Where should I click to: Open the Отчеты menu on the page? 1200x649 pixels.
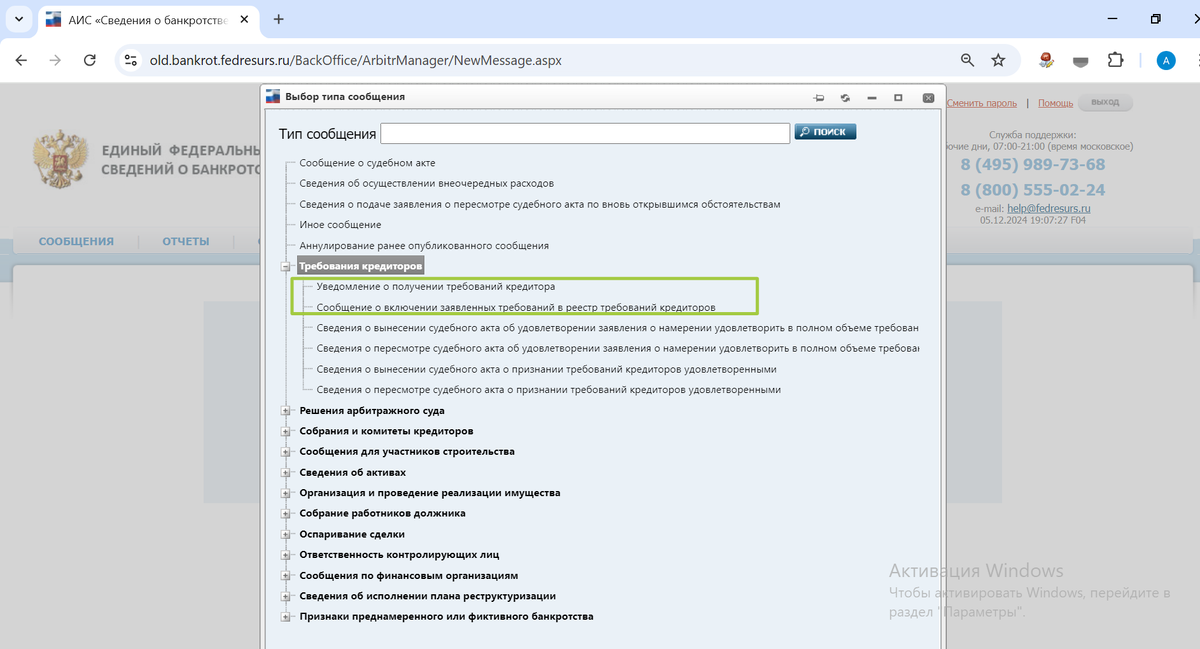click(x=186, y=241)
